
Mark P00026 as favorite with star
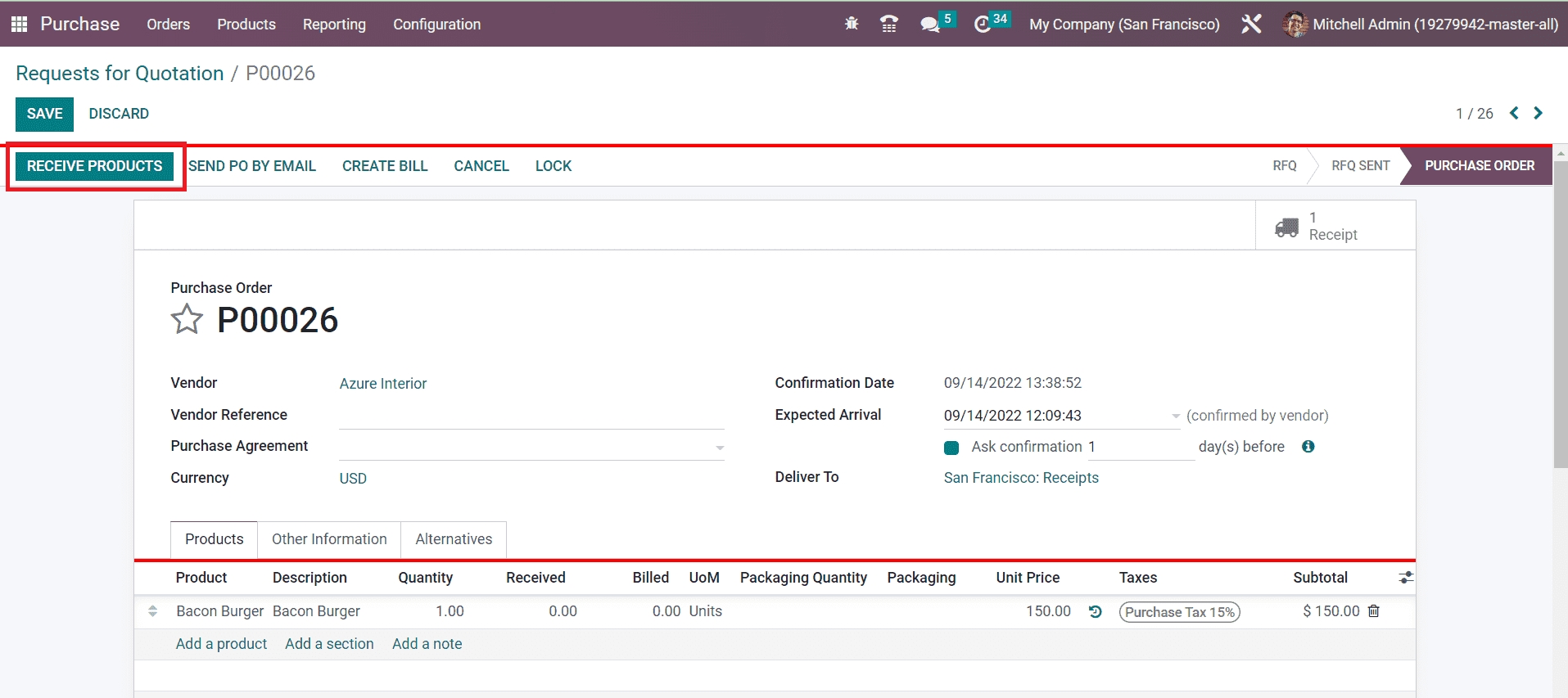(187, 319)
